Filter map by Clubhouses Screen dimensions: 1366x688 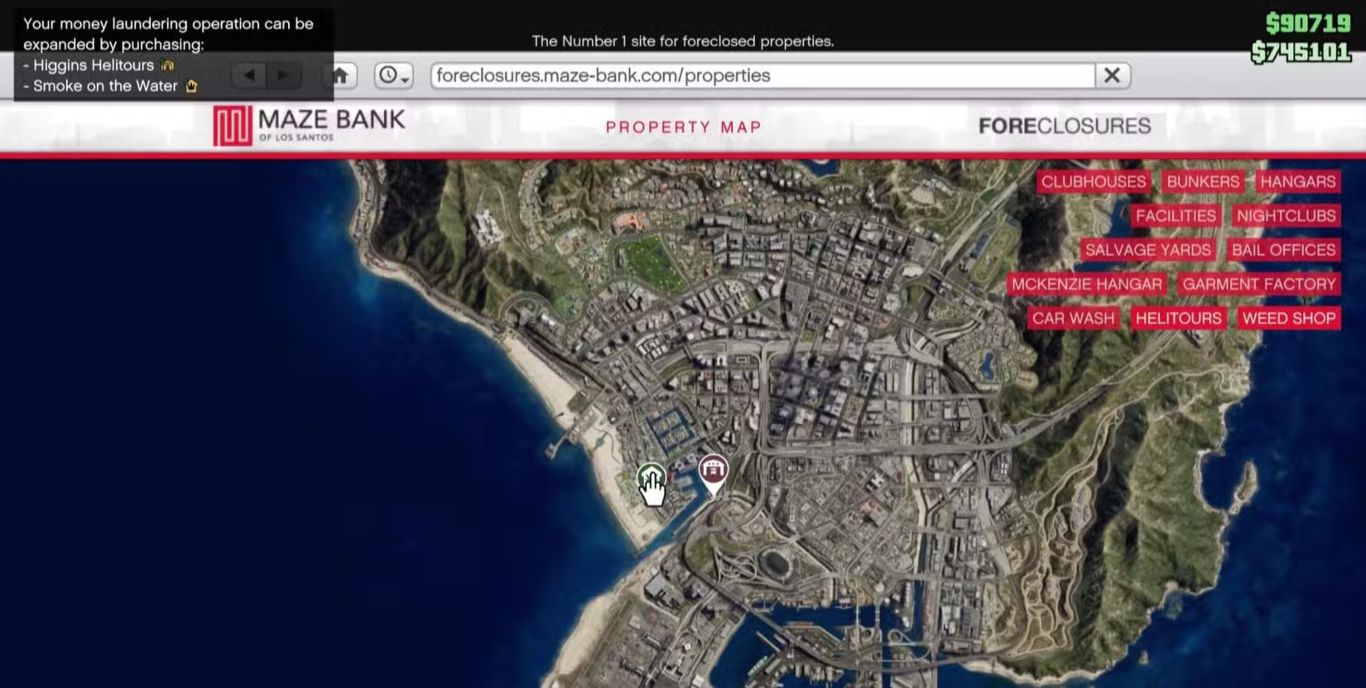click(x=1094, y=182)
